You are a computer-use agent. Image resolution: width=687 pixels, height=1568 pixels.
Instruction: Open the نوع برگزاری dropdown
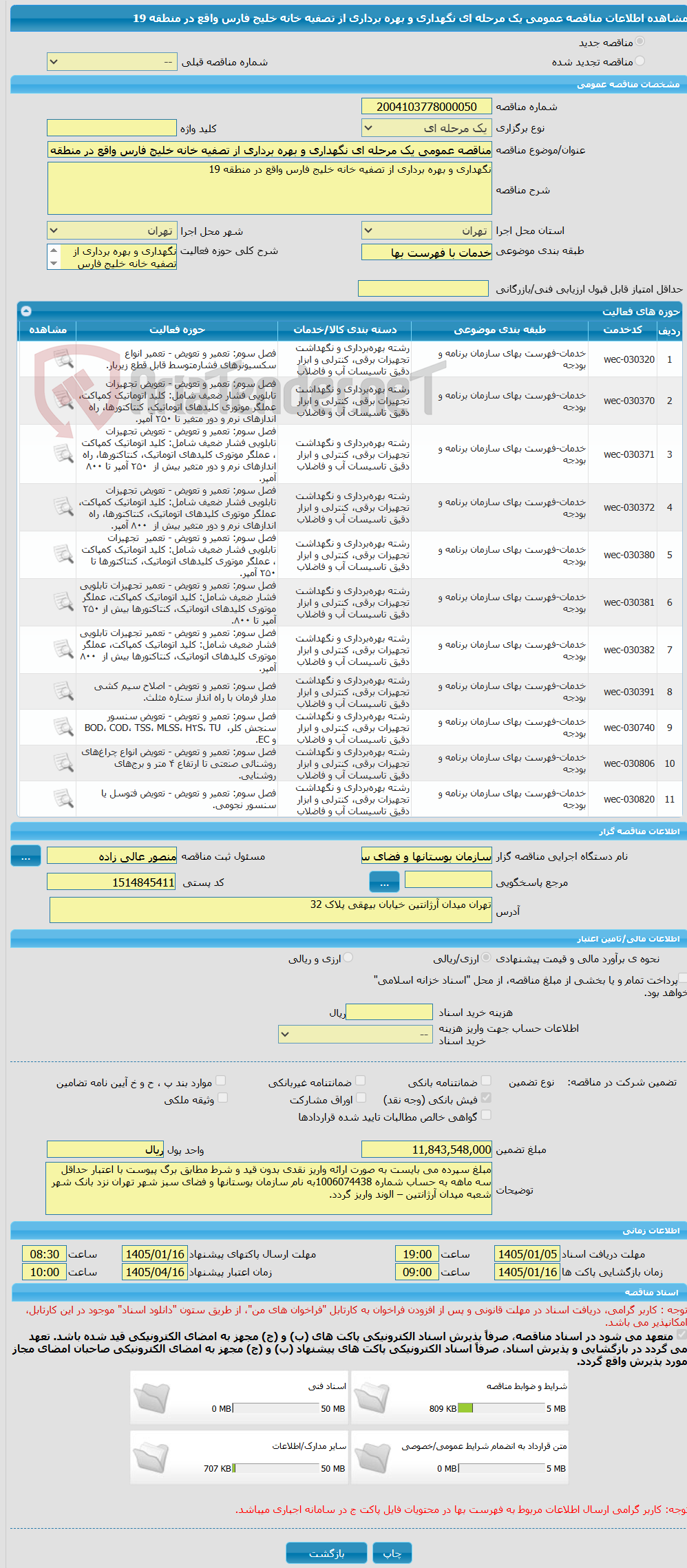pyautogui.click(x=426, y=128)
